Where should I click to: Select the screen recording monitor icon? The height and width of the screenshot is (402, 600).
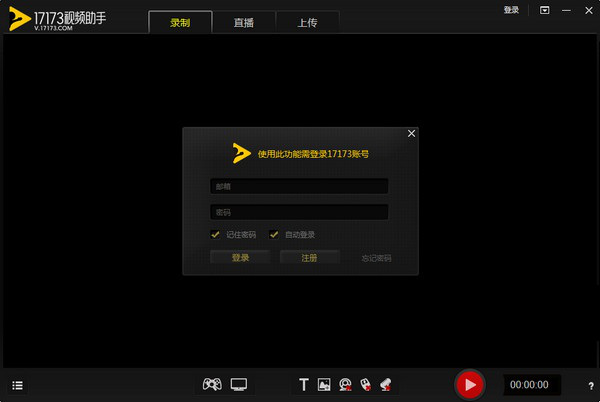[239, 384]
